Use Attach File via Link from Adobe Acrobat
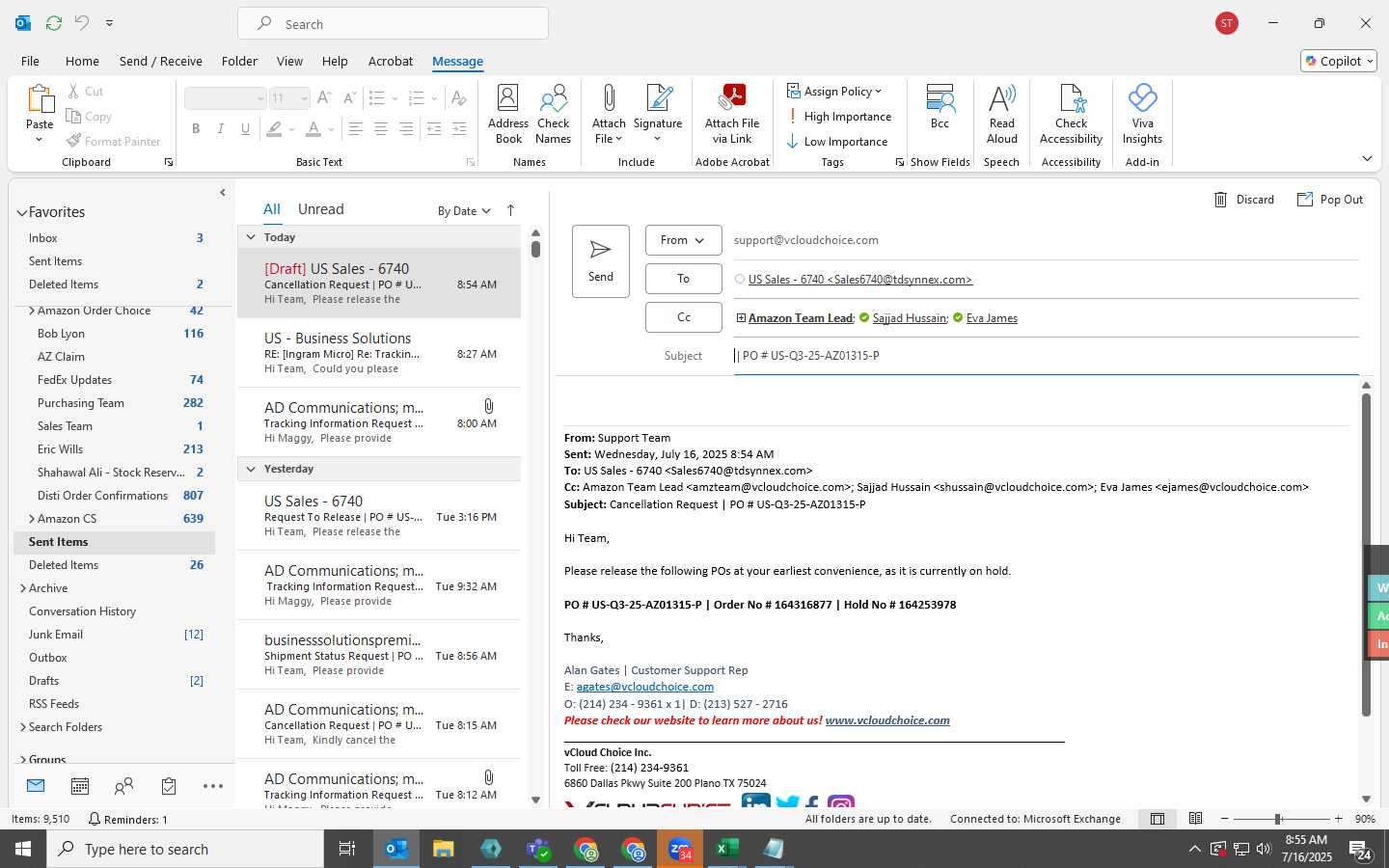1389x868 pixels. (x=732, y=114)
